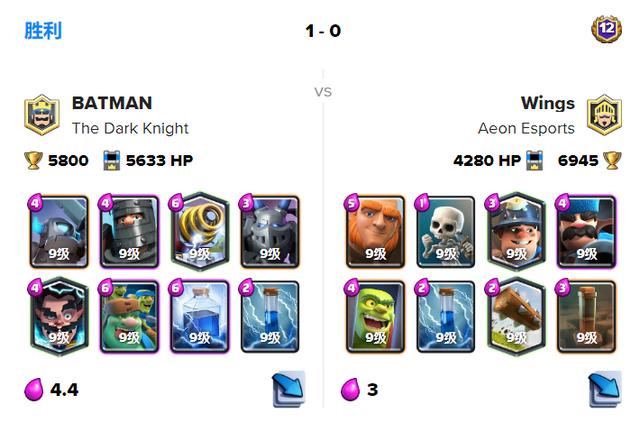Click BATMAN's king clan badge
640x432 pixels.
click(42, 115)
